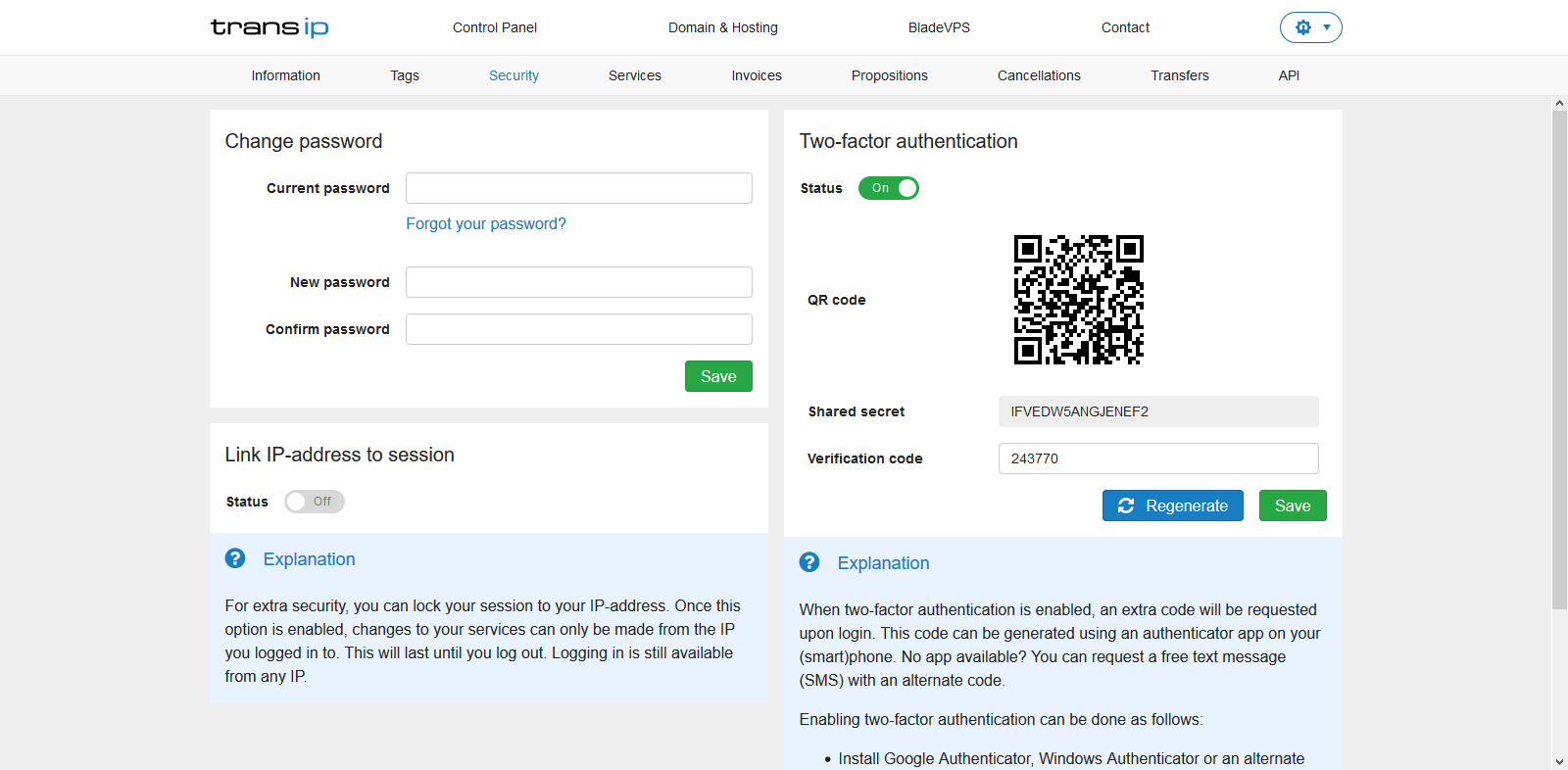Image resolution: width=1568 pixels, height=770 pixels.
Task: Click the question mark icon beside the two-factor Explanation heading
Action: point(809,562)
